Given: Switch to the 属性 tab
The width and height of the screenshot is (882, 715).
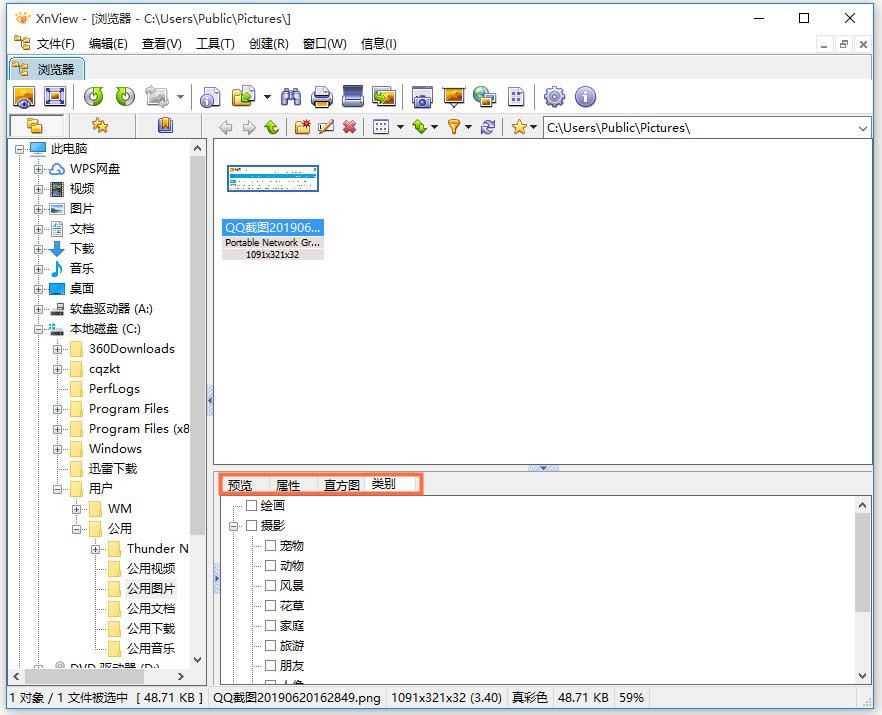Looking at the screenshot, I should 288,485.
